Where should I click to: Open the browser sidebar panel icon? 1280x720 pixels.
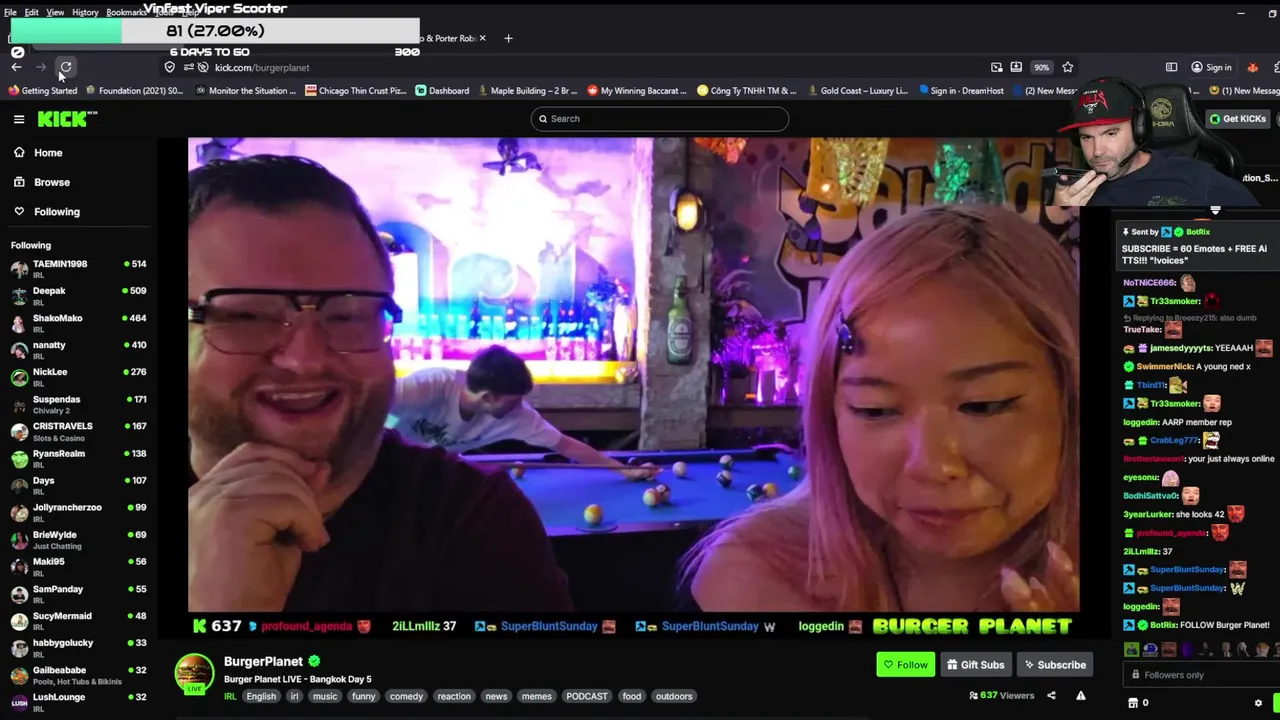(x=1171, y=67)
